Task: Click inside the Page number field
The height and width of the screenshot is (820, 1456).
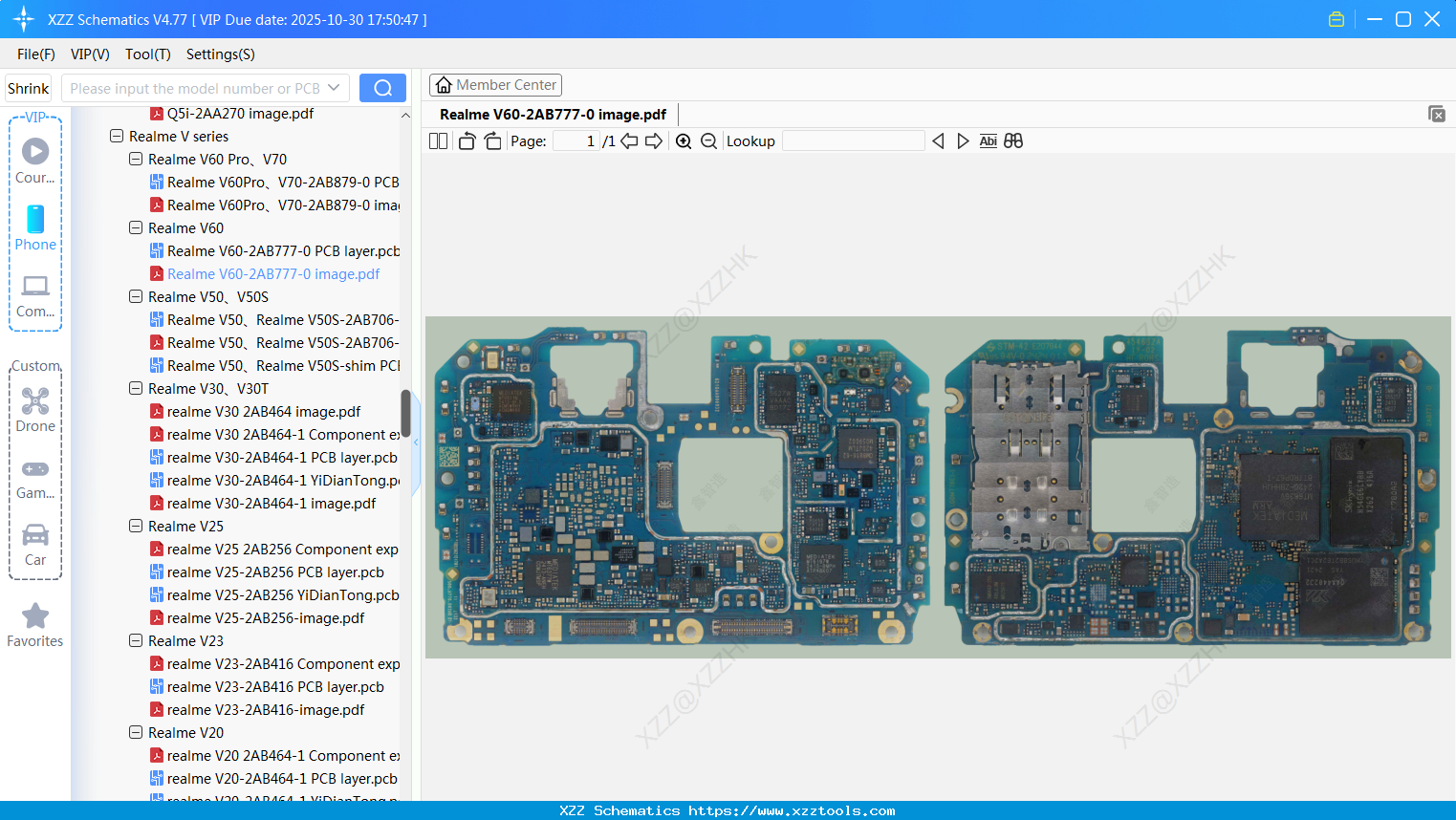Action: click(575, 140)
